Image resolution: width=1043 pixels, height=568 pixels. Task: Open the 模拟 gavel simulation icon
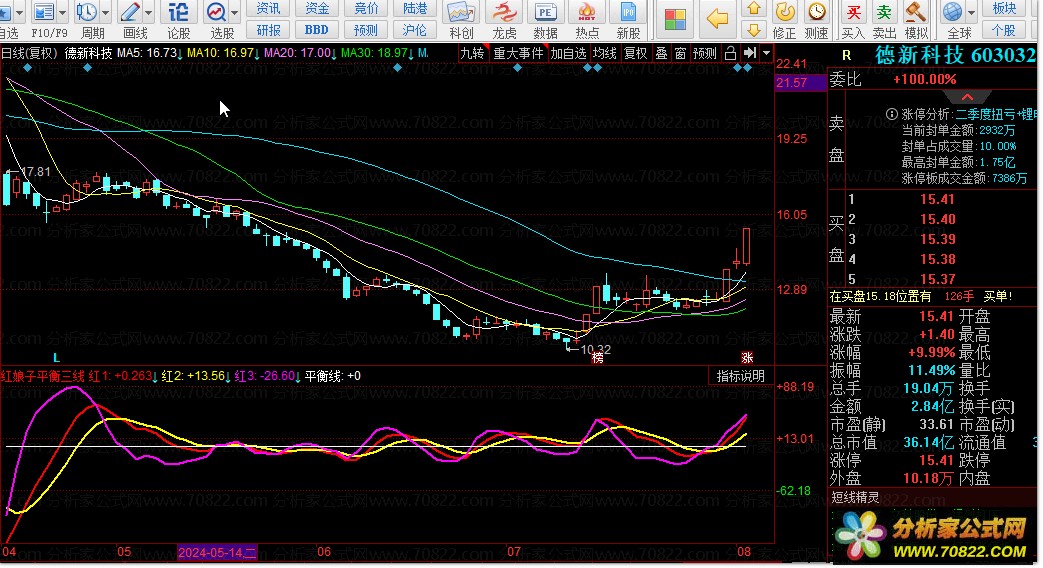point(915,12)
